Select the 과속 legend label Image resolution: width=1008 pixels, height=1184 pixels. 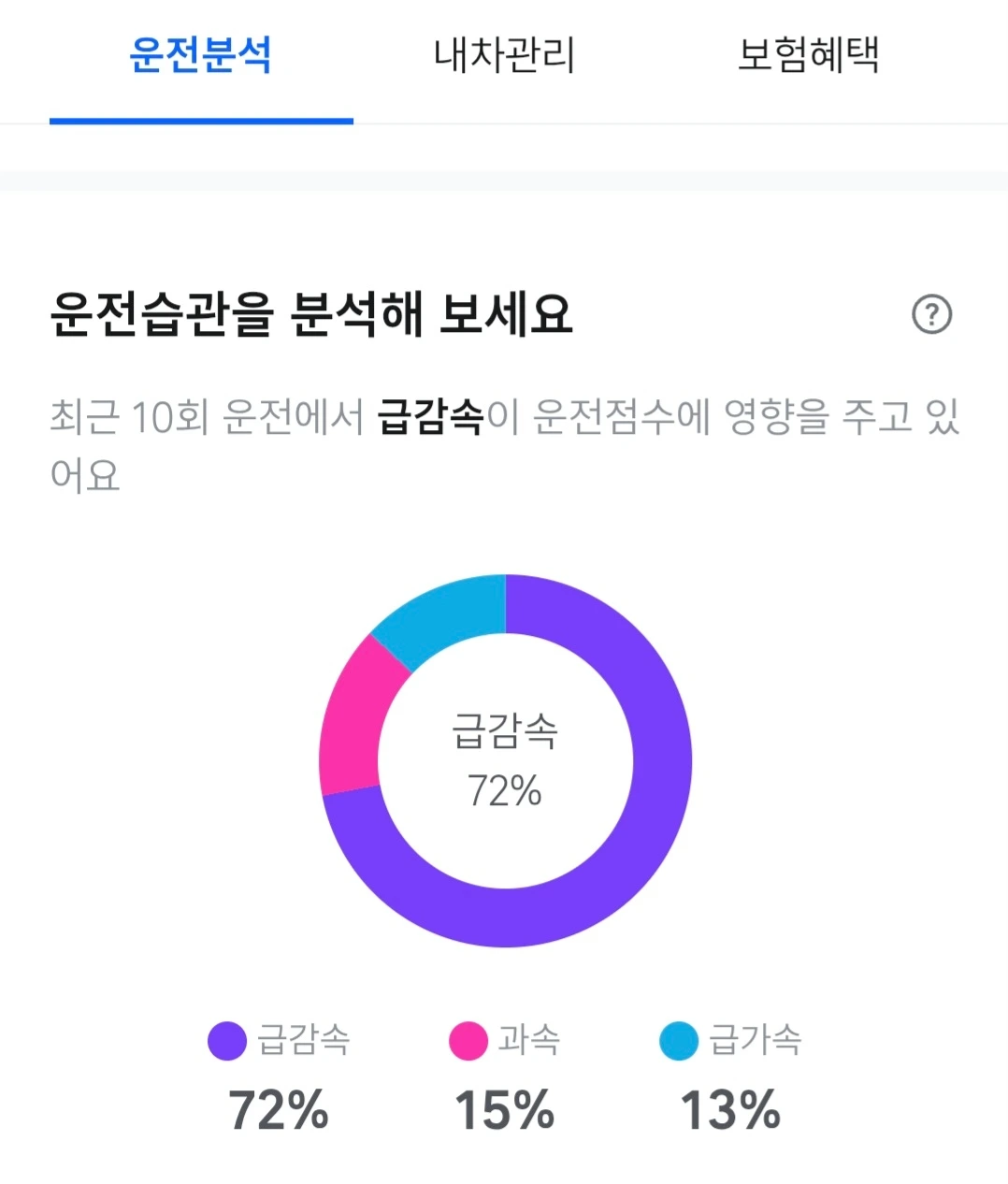tap(529, 1040)
